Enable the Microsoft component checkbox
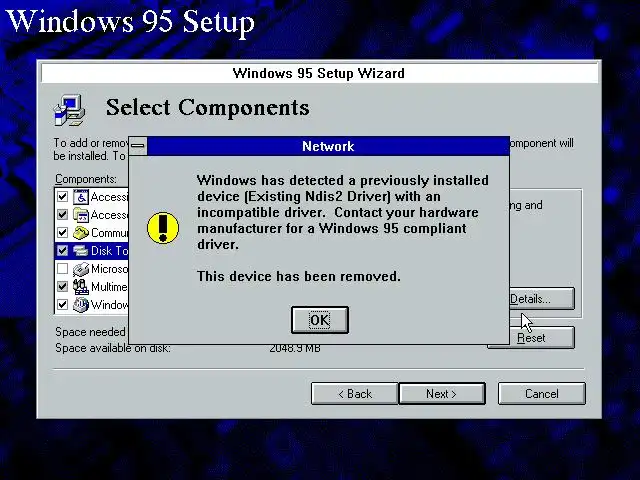This screenshot has width=640, height=480. click(x=62, y=269)
